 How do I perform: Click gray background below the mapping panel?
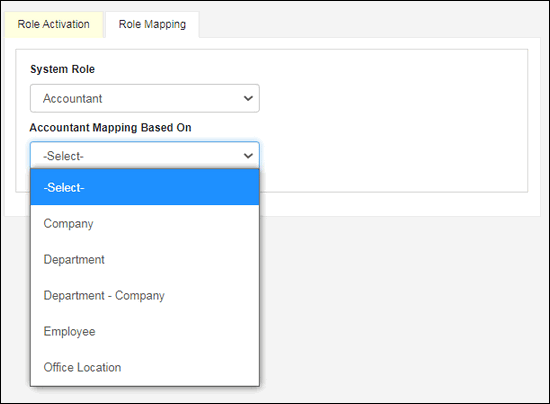point(403,309)
